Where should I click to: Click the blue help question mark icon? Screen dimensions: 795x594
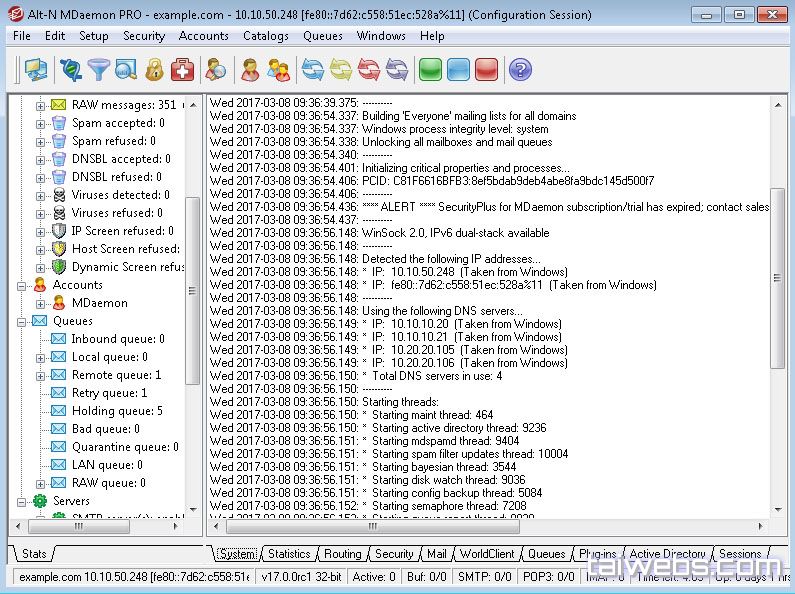[x=520, y=69]
